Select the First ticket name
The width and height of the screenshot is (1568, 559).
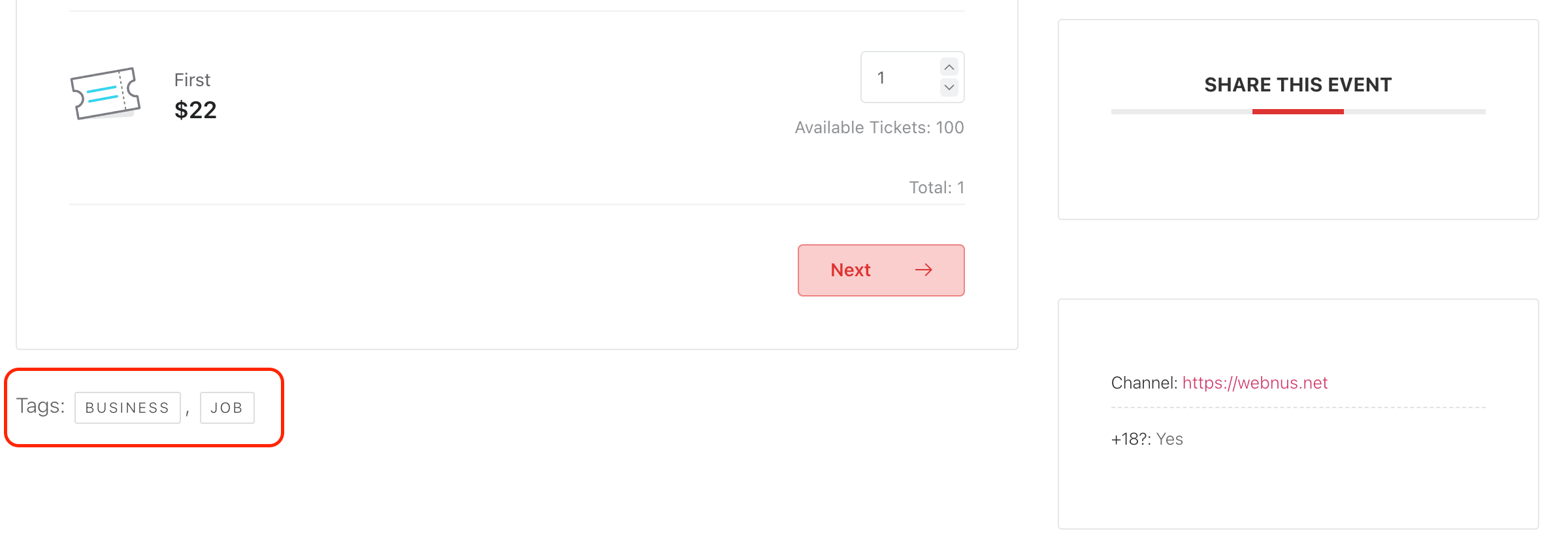coord(192,80)
